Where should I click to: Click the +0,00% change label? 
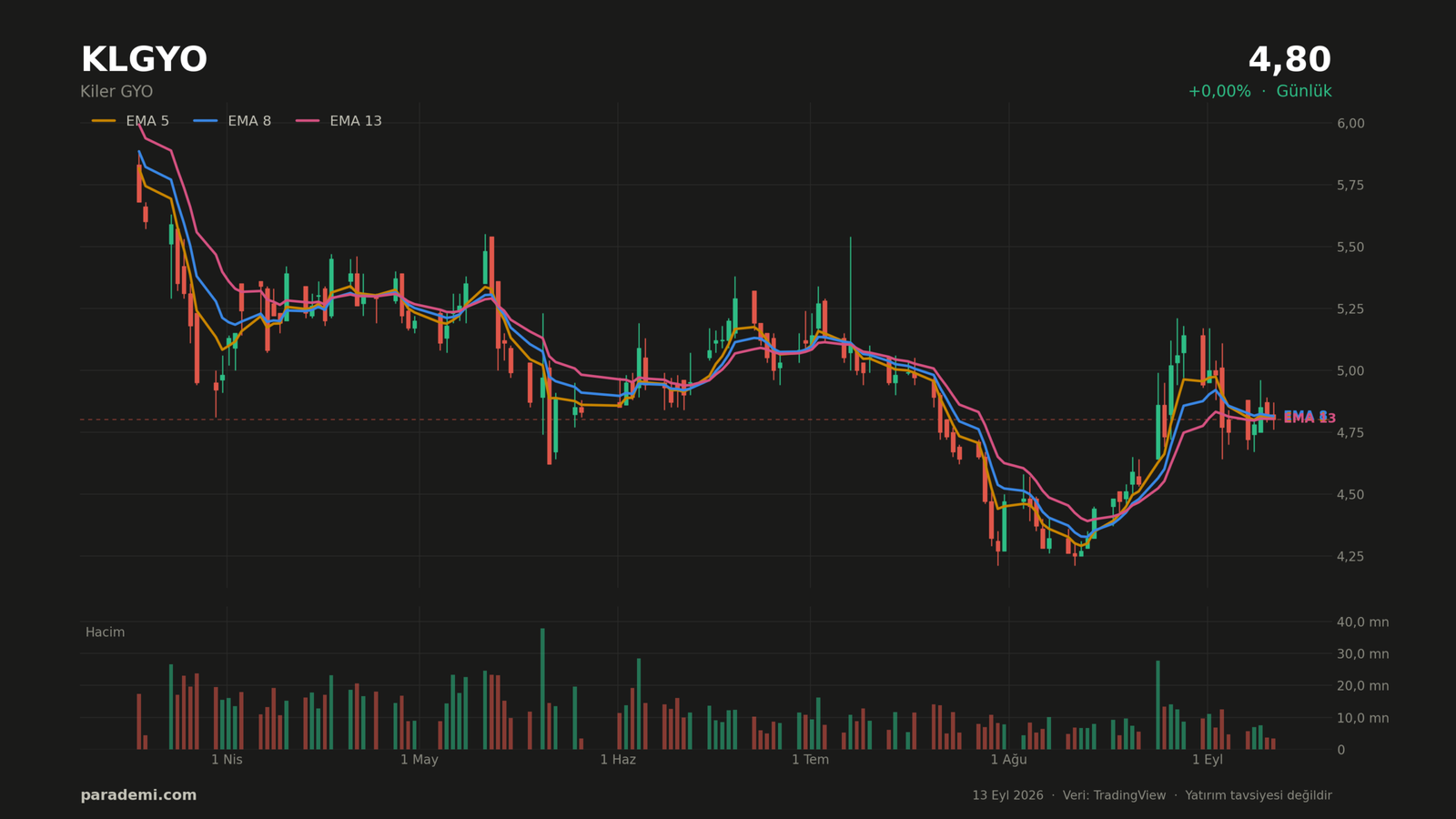point(1219,91)
